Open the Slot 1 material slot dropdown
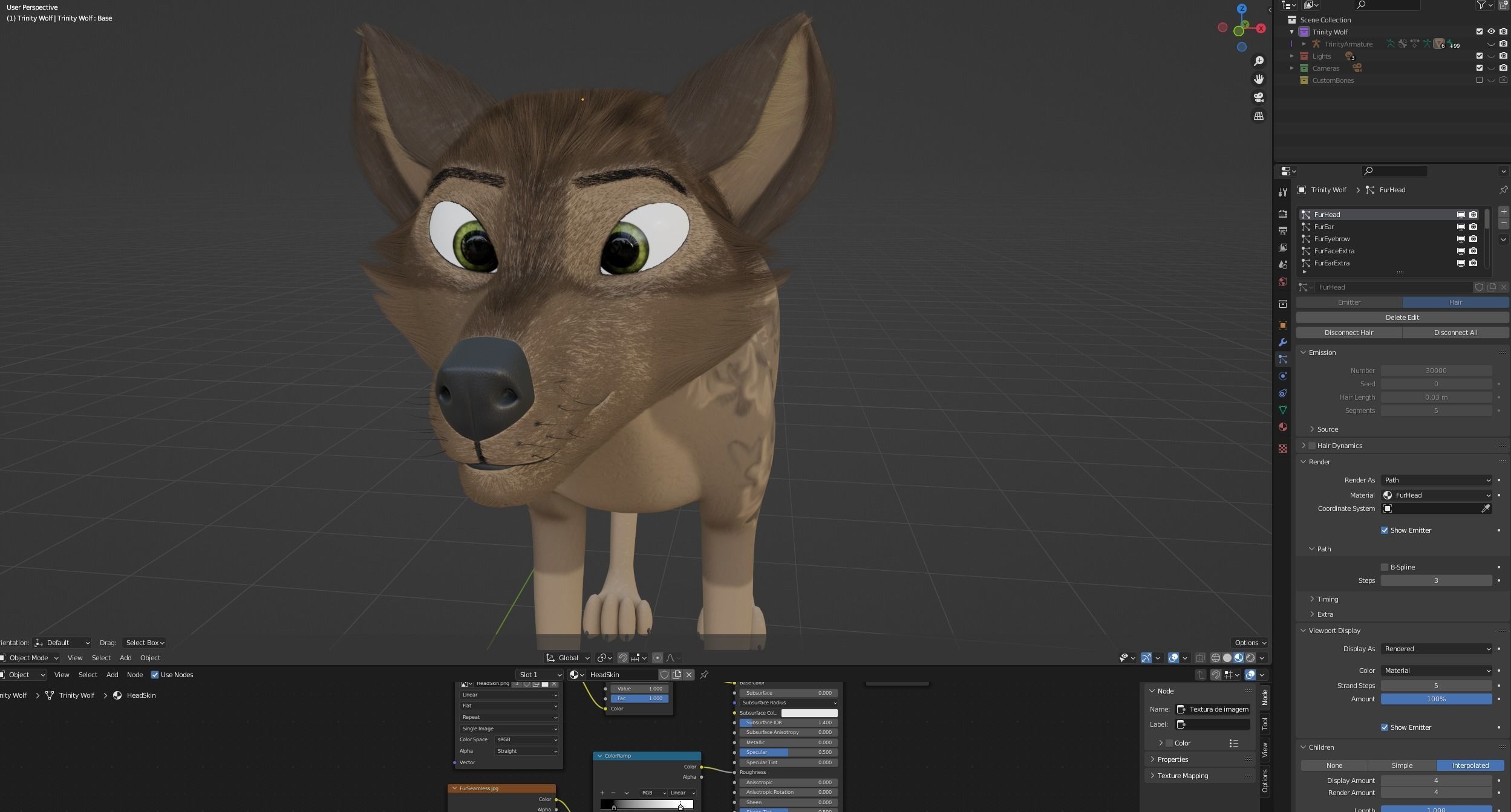Viewport: 1511px width, 812px height. pyautogui.click(x=540, y=675)
